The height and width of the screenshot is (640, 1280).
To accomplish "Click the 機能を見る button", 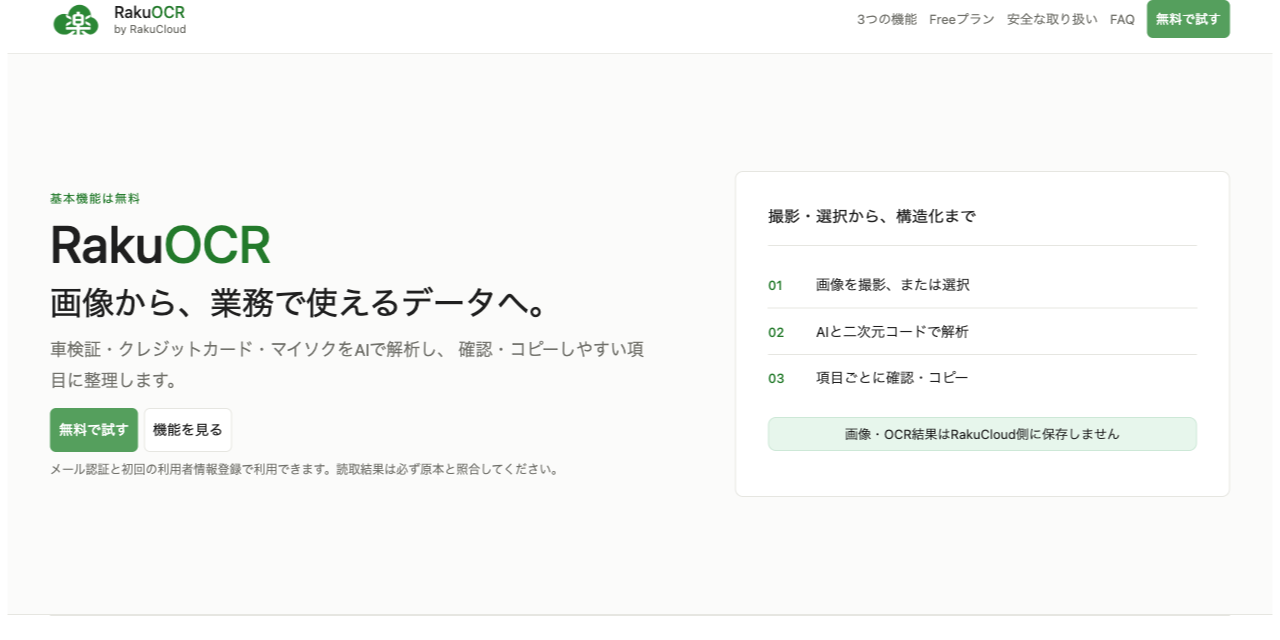I will 188,430.
